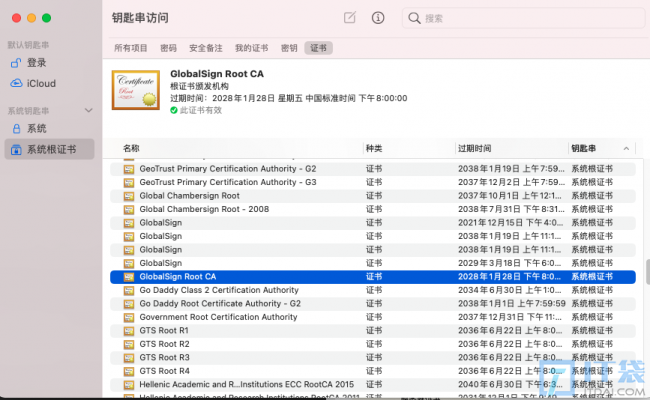The image size is (650, 400).
Task: Click icon beside Global Chambersign Root - 2008
Action: pyautogui.click(x=129, y=209)
